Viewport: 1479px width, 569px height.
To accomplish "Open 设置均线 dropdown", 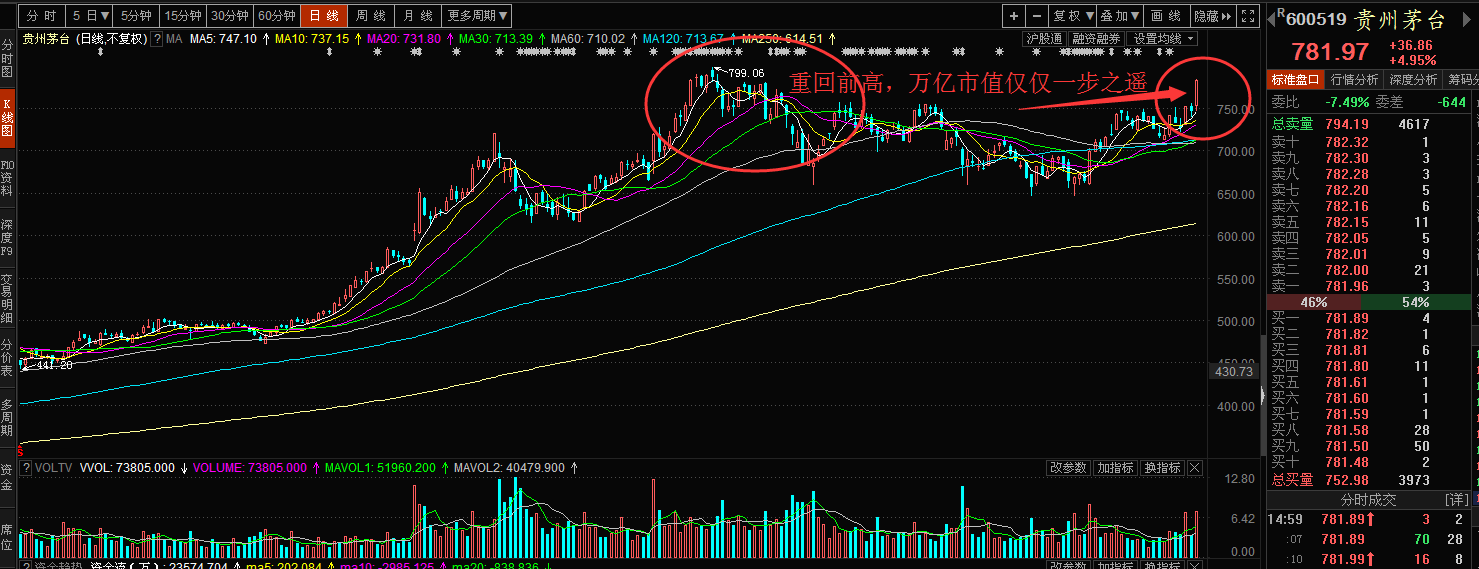I will point(1162,39).
